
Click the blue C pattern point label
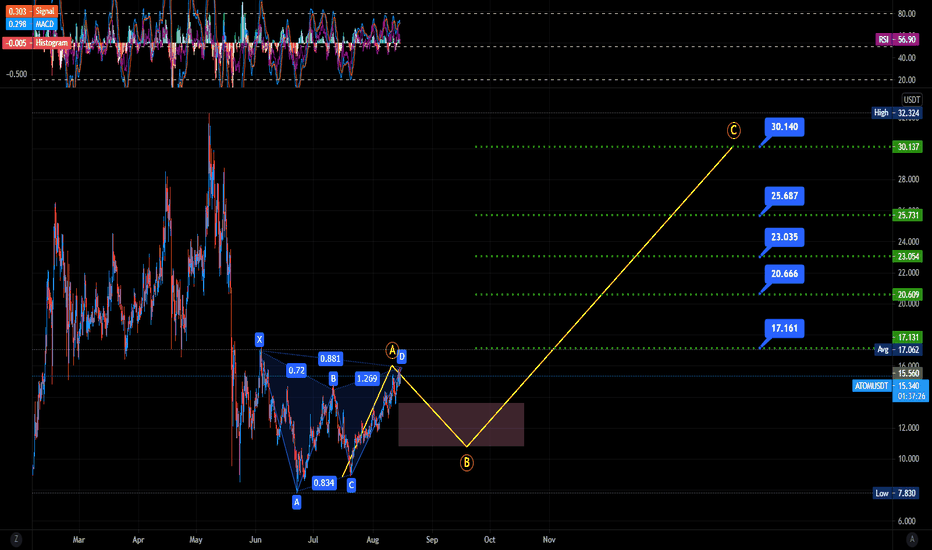(x=351, y=485)
